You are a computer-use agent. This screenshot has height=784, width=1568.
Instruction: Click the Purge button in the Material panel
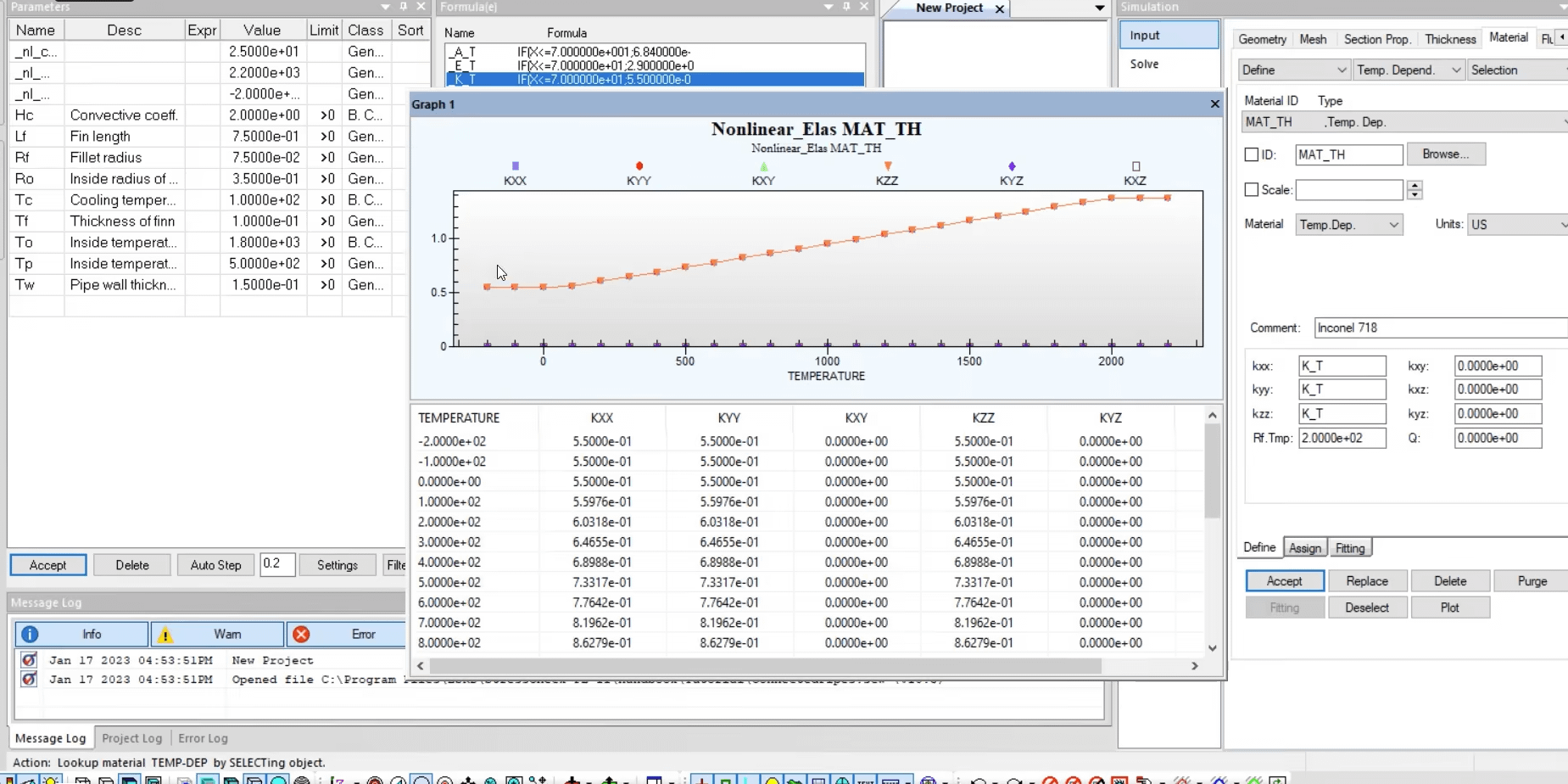(1531, 580)
